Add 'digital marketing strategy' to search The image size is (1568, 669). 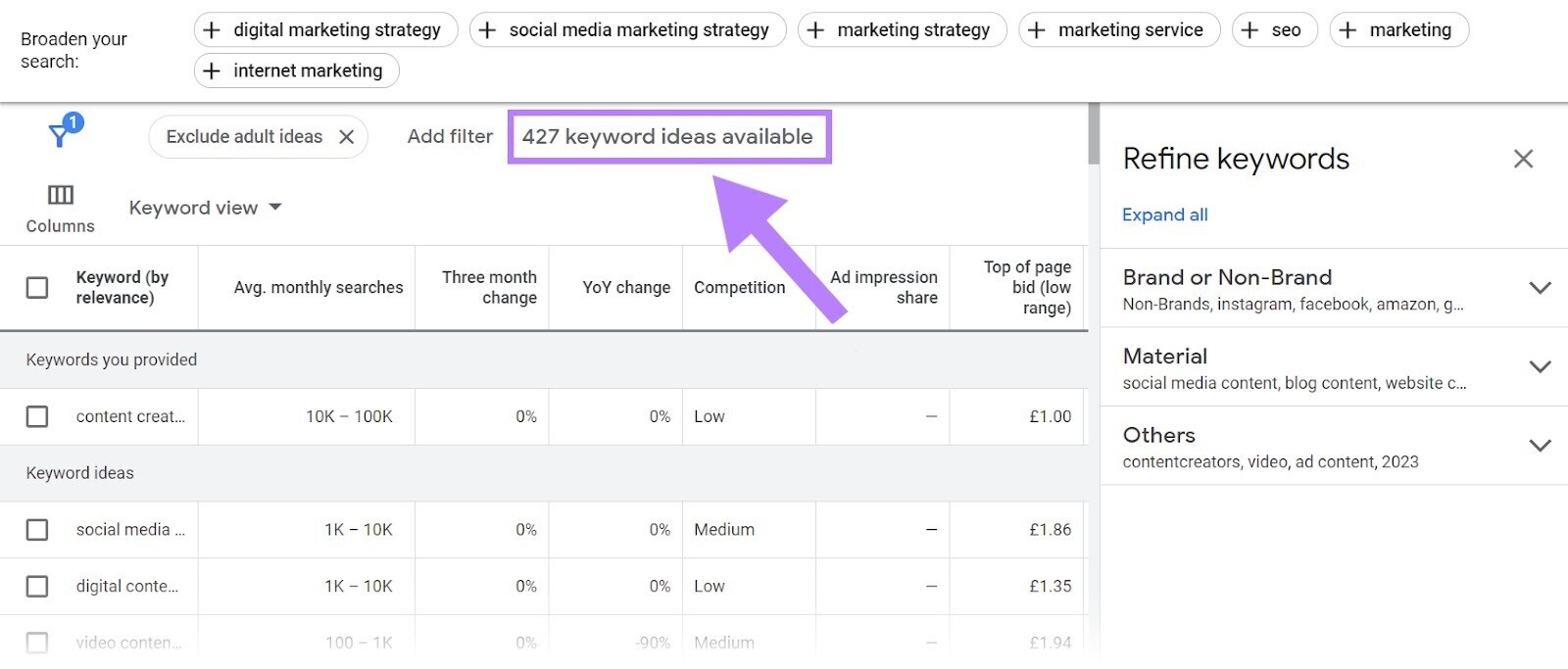[x=325, y=30]
